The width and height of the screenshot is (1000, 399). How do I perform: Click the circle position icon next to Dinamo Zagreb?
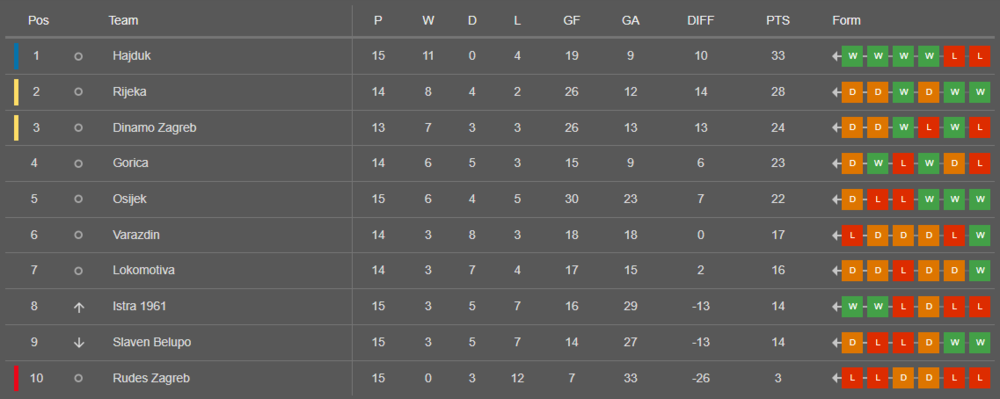(78, 127)
